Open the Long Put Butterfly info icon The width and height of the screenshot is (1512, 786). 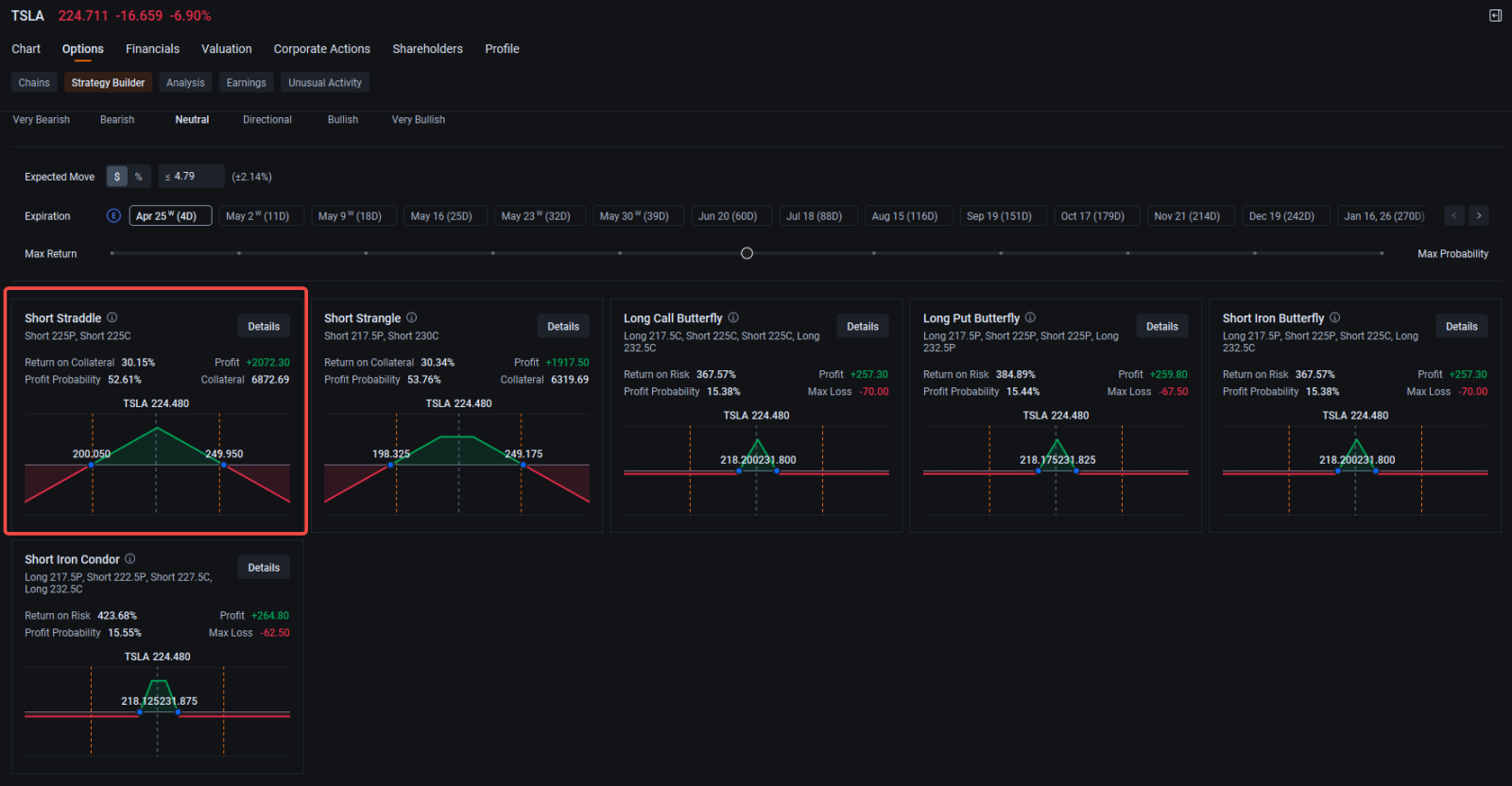click(1031, 317)
